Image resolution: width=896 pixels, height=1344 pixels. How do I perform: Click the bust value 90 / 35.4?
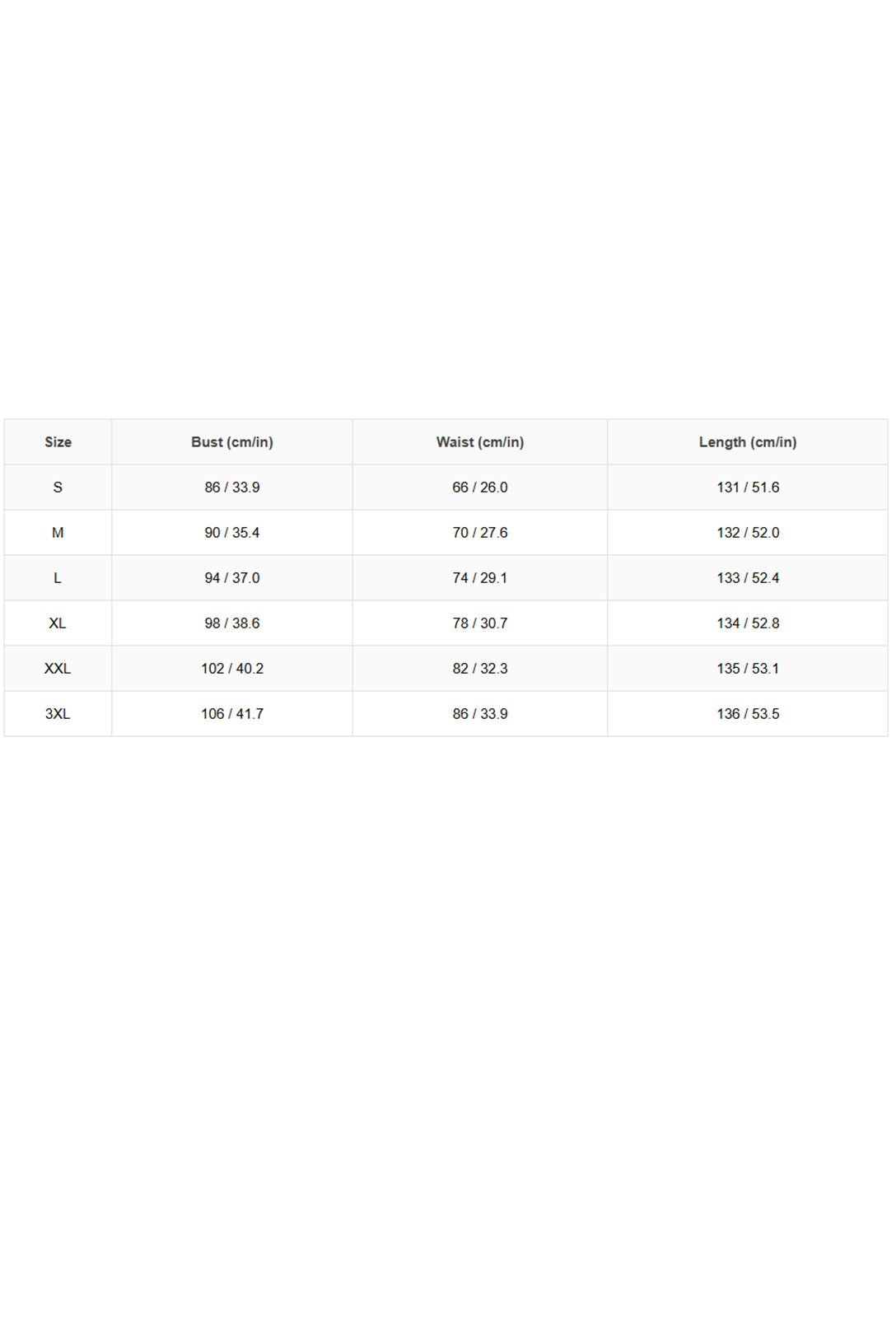point(232,533)
